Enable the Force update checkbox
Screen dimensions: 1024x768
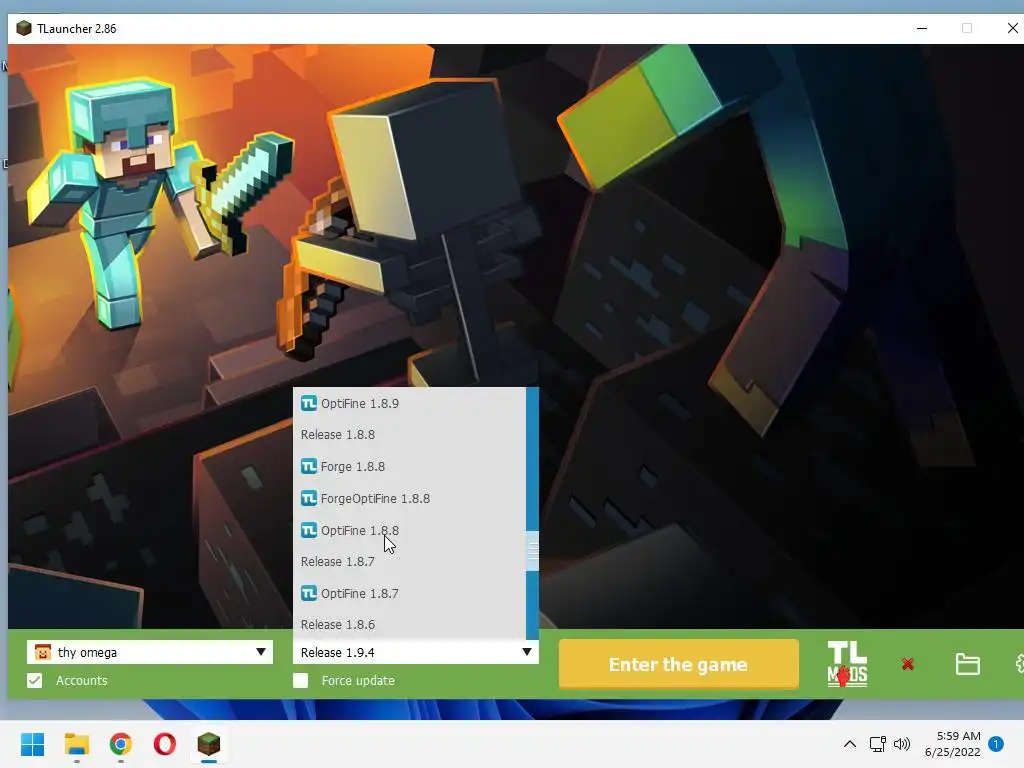(300, 680)
